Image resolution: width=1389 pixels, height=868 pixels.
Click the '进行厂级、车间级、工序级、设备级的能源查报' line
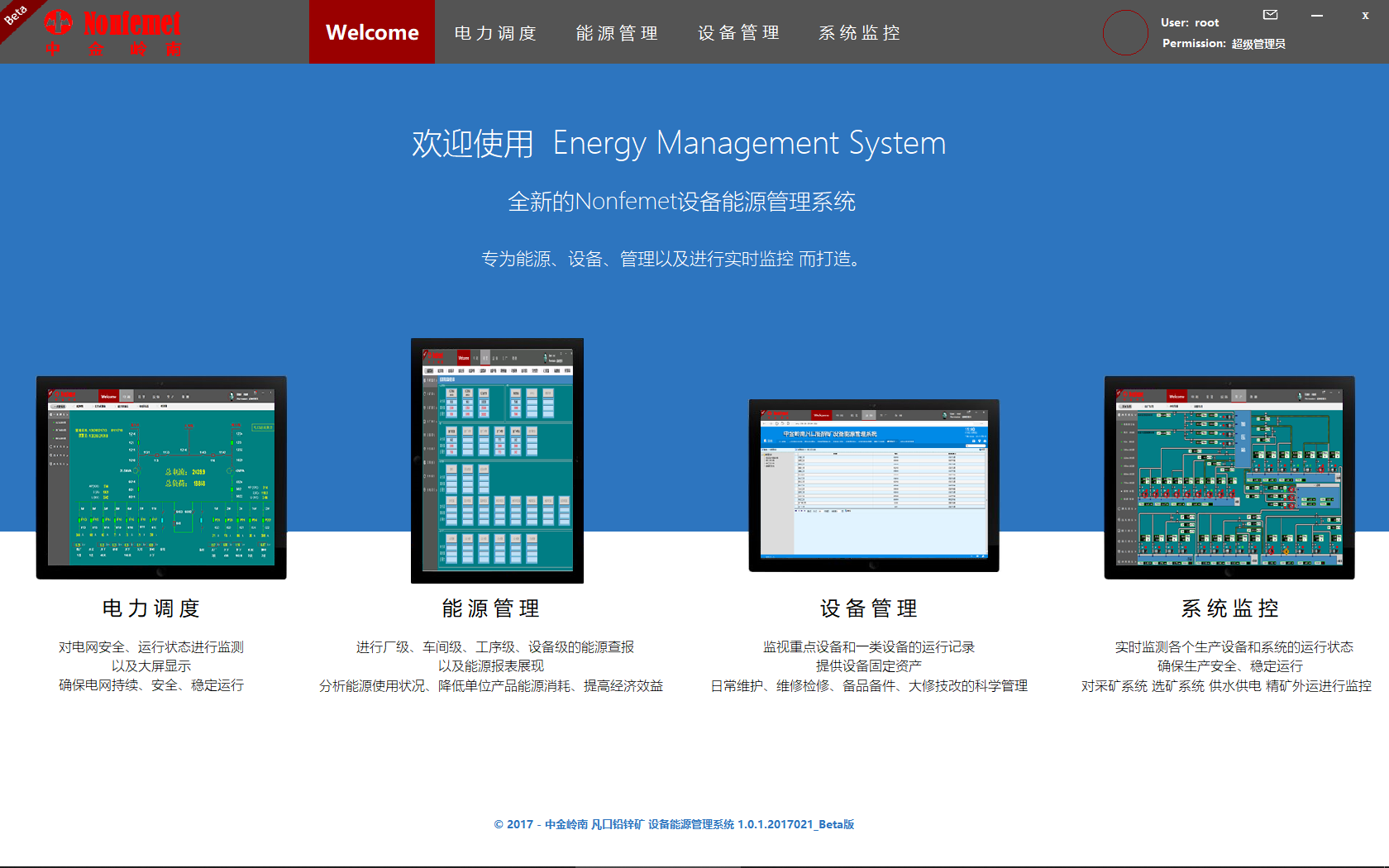[495, 646]
